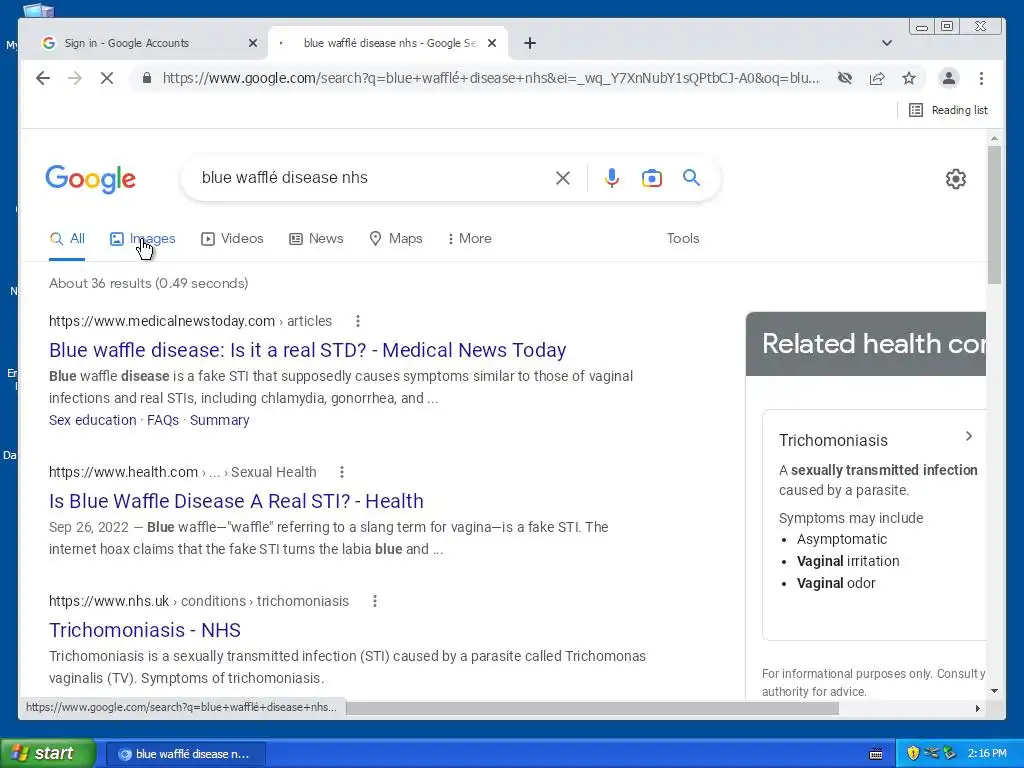Click the forward navigation arrow
The image size is (1024, 768).
[x=75, y=78]
